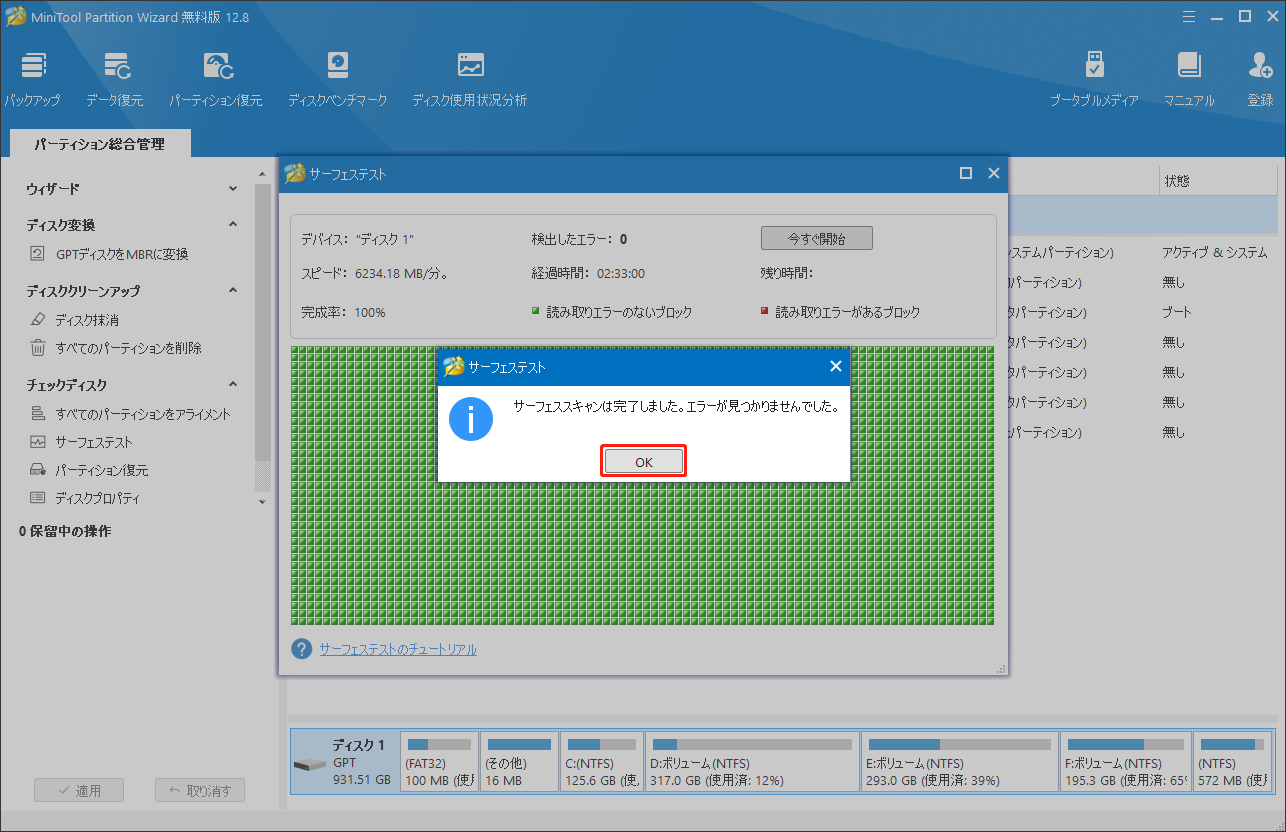
Task: Select すべてのパーティションをアライメント in sidebar
Action: click(x=130, y=414)
